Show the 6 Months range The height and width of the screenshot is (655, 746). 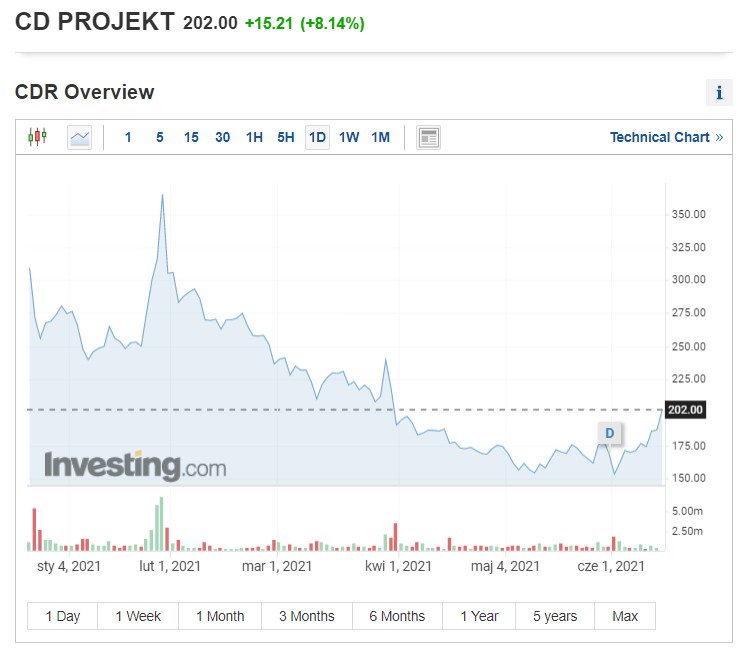click(x=397, y=616)
